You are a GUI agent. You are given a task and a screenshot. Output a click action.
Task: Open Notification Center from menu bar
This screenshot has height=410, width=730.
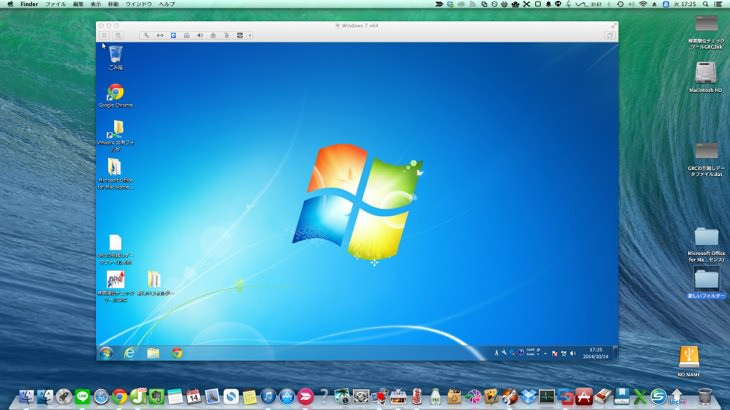tap(718, 4)
